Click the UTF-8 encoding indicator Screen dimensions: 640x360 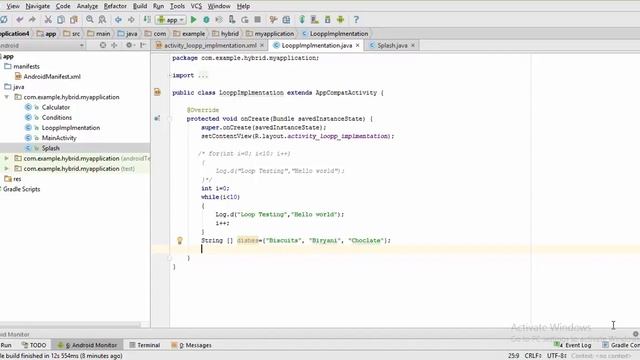[557, 356]
